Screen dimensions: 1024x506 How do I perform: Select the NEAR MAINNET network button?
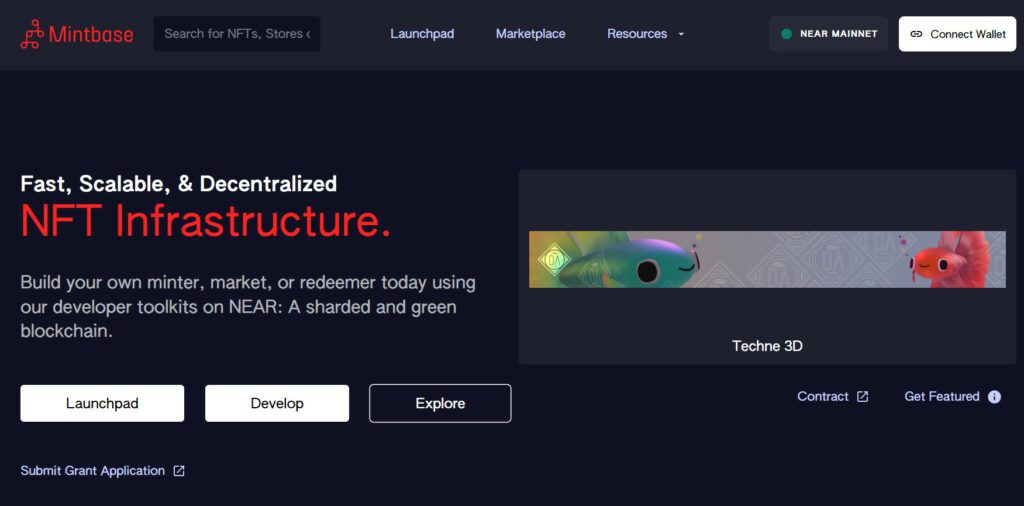[x=828, y=34]
